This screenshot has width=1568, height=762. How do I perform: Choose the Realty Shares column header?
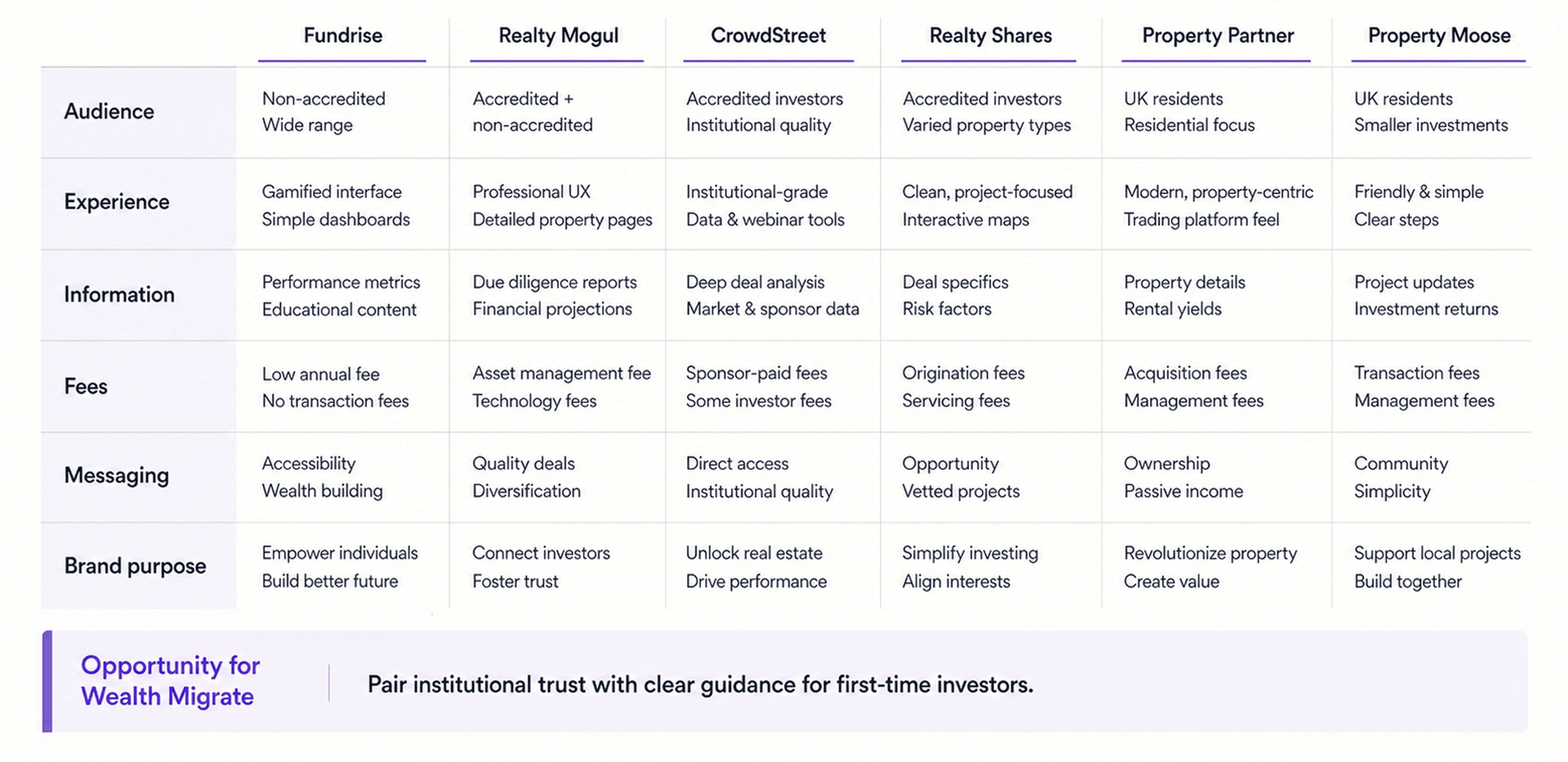990,35
